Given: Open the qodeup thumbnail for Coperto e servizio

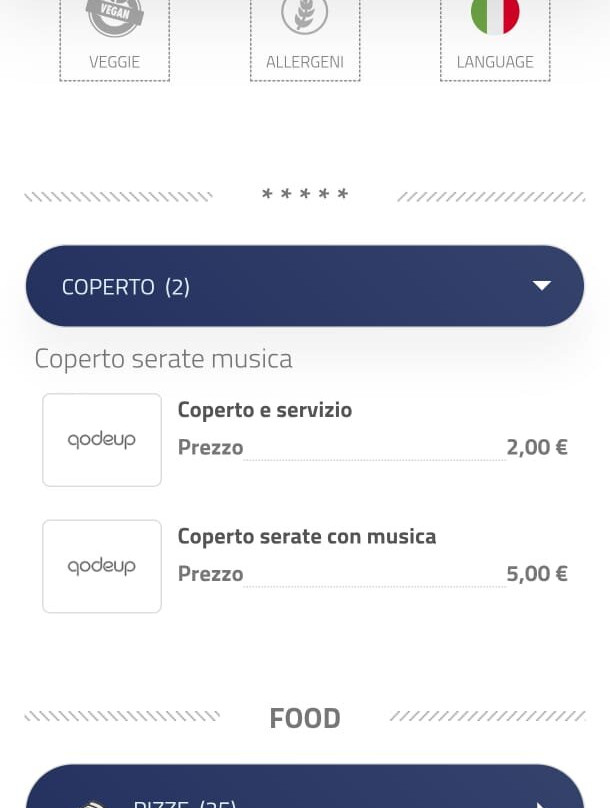Looking at the screenshot, I should click(x=102, y=440).
